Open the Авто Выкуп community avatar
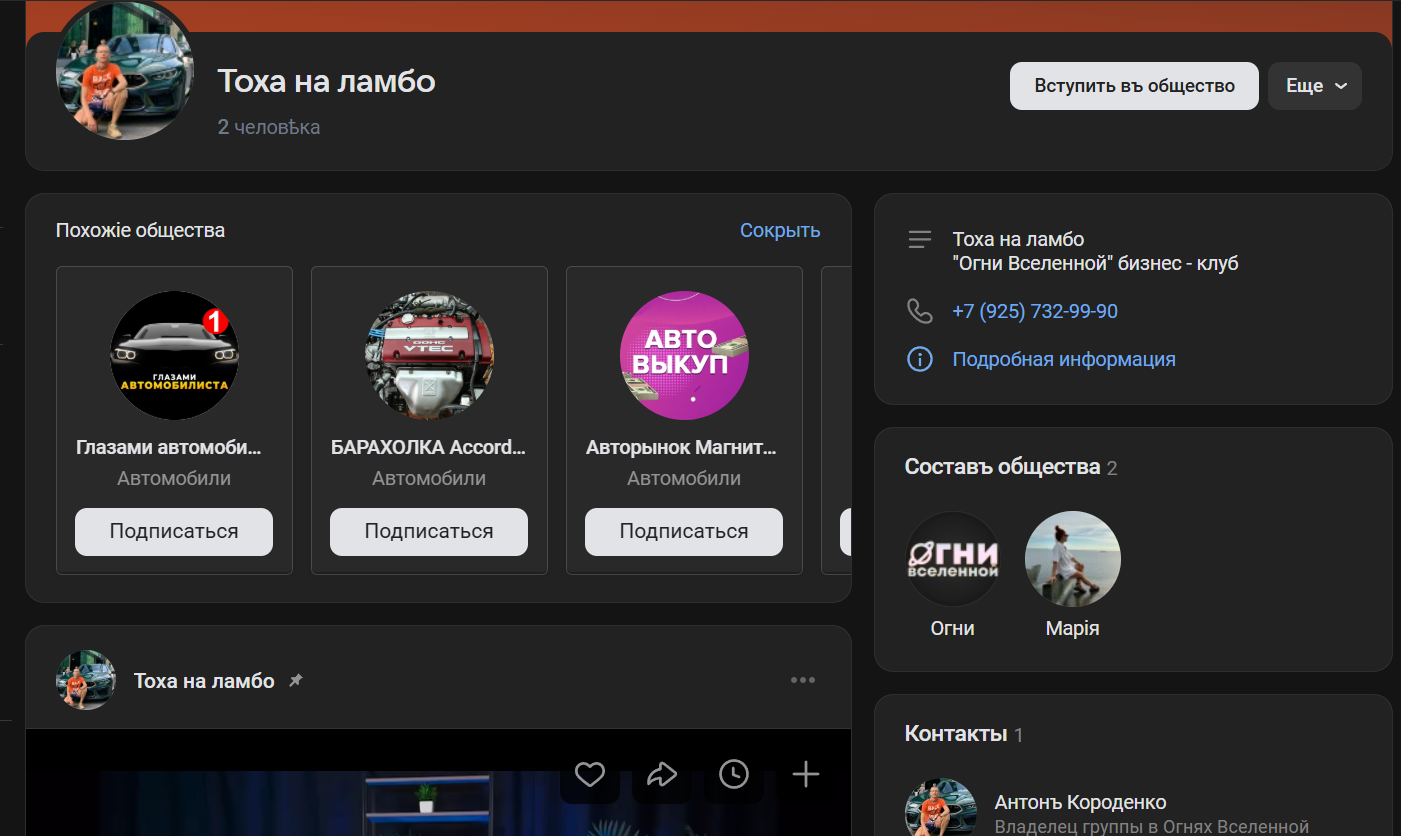Viewport: 1401px width, 836px height. pyautogui.click(x=684, y=355)
